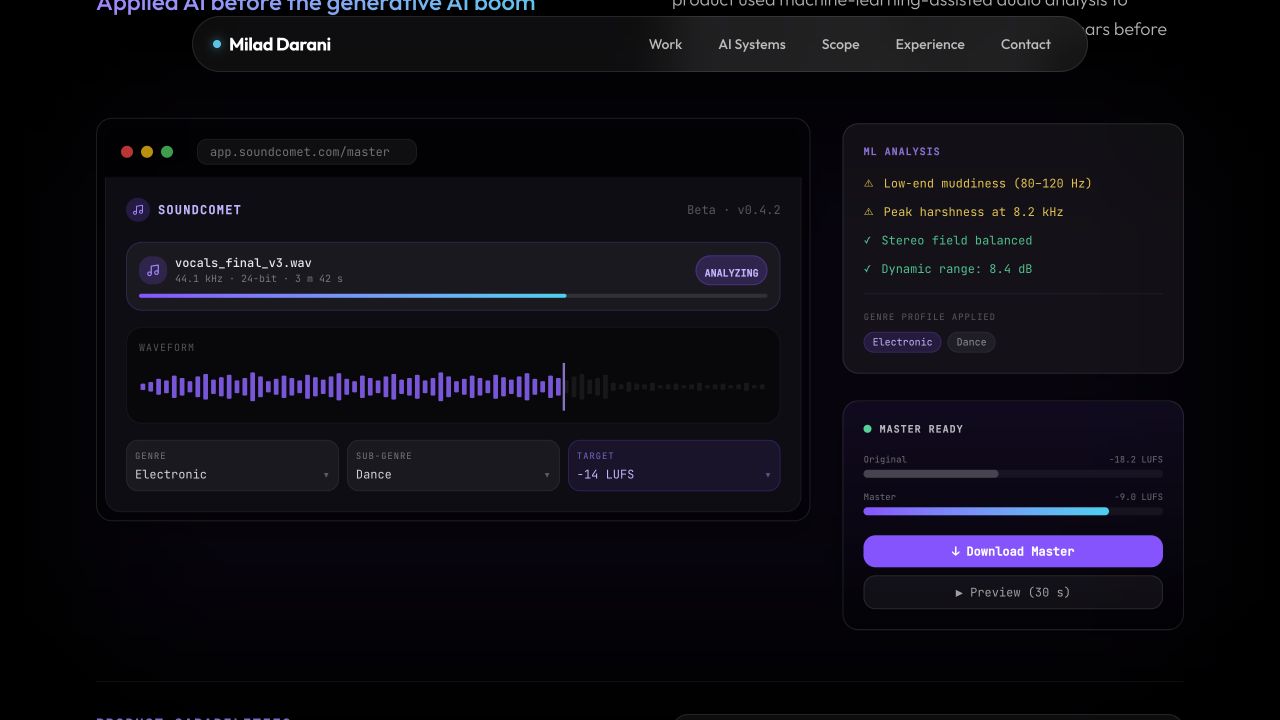Open the Target dropdown showing -14 LUFS
1280x720 pixels.
pyautogui.click(x=674, y=466)
